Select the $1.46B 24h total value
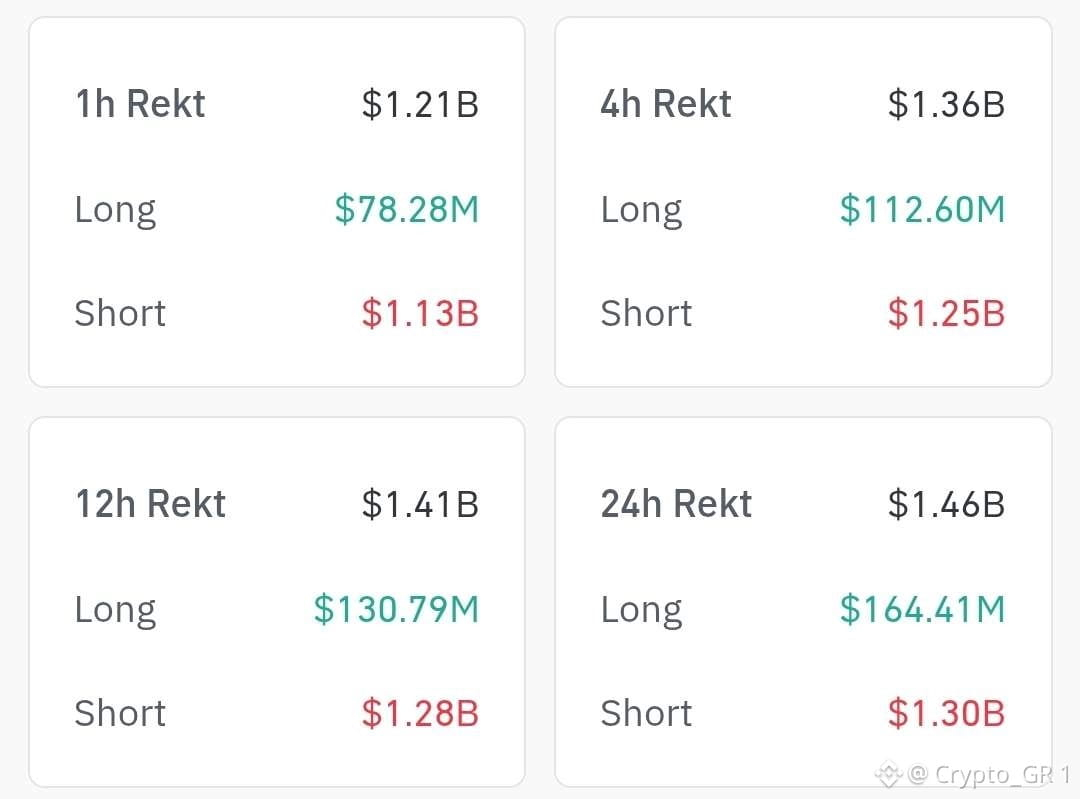The height and width of the screenshot is (799, 1080). 946,504
